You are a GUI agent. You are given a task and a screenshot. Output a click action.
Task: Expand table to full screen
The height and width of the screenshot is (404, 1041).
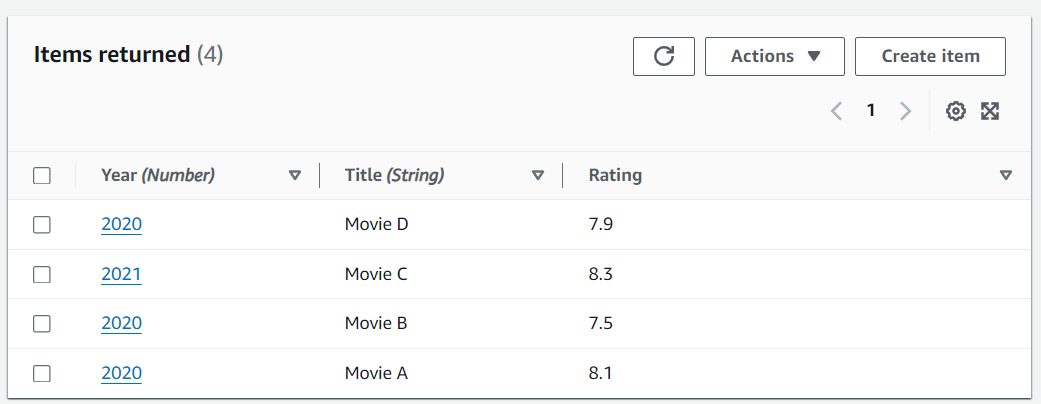[990, 111]
